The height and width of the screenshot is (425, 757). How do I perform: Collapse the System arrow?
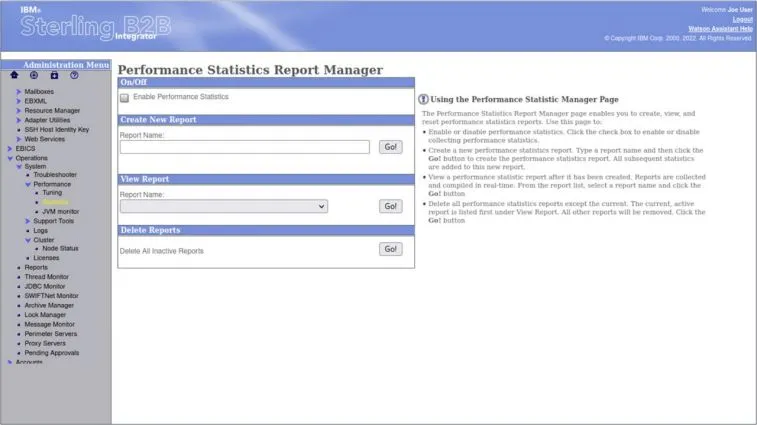19,167
